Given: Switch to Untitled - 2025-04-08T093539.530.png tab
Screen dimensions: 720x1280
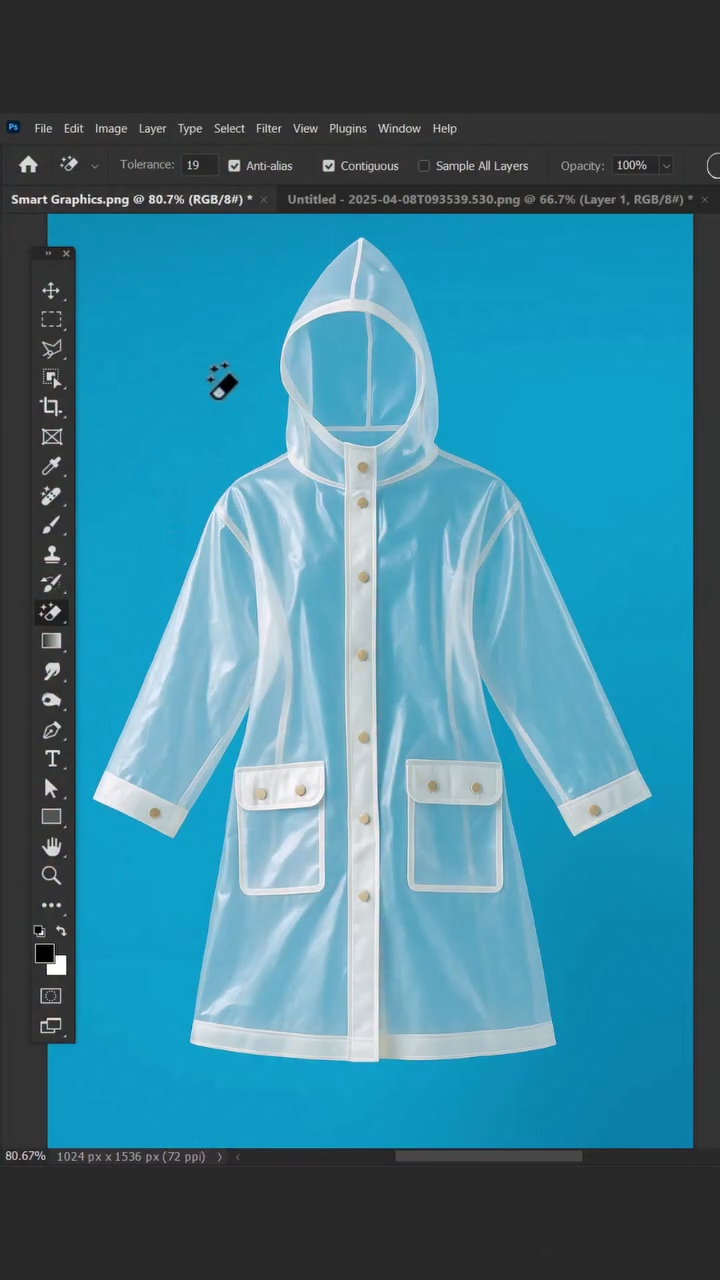Looking at the screenshot, I should click(490, 199).
